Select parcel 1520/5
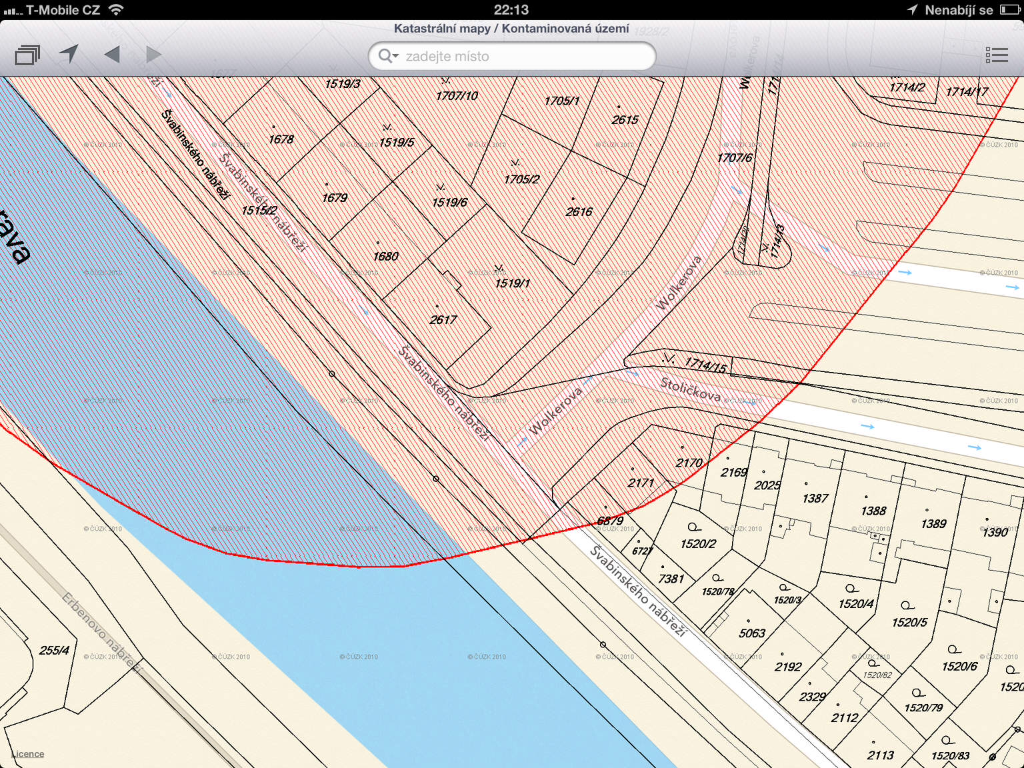Viewport: 1024px width, 768px height. [x=910, y=622]
